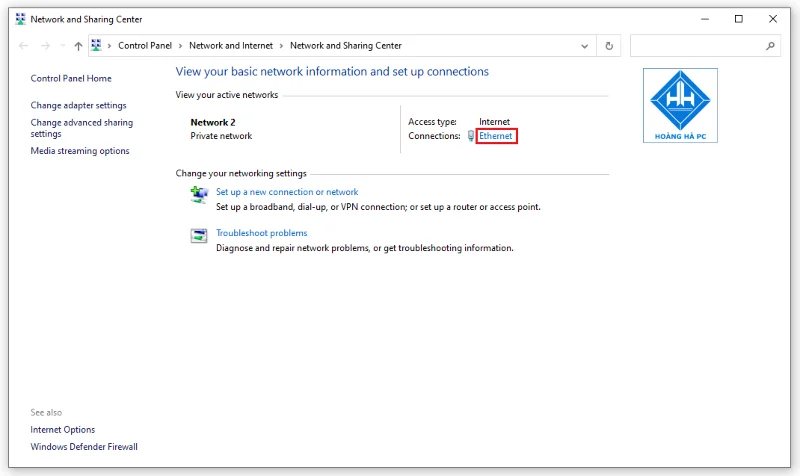Click the Forward navigation arrow
Image resolution: width=800 pixels, height=476 pixels.
tap(45, 46)
